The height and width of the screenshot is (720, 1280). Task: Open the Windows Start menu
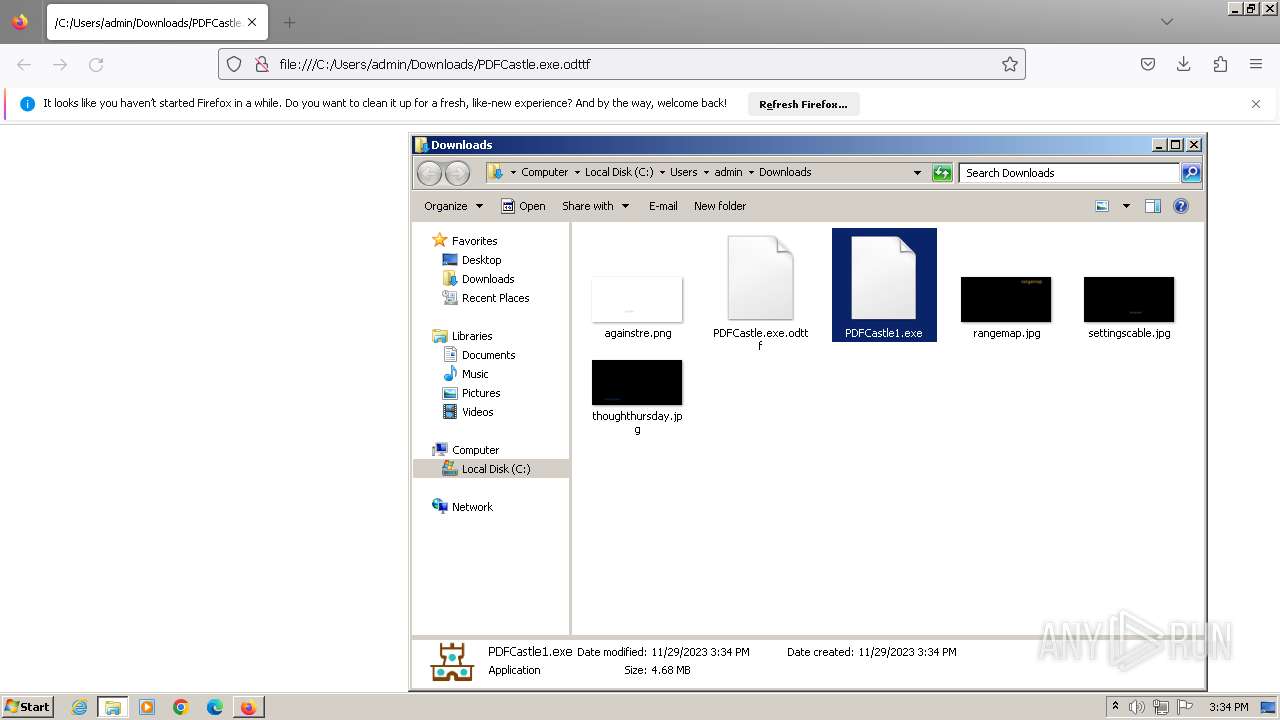tap(28, 706)
